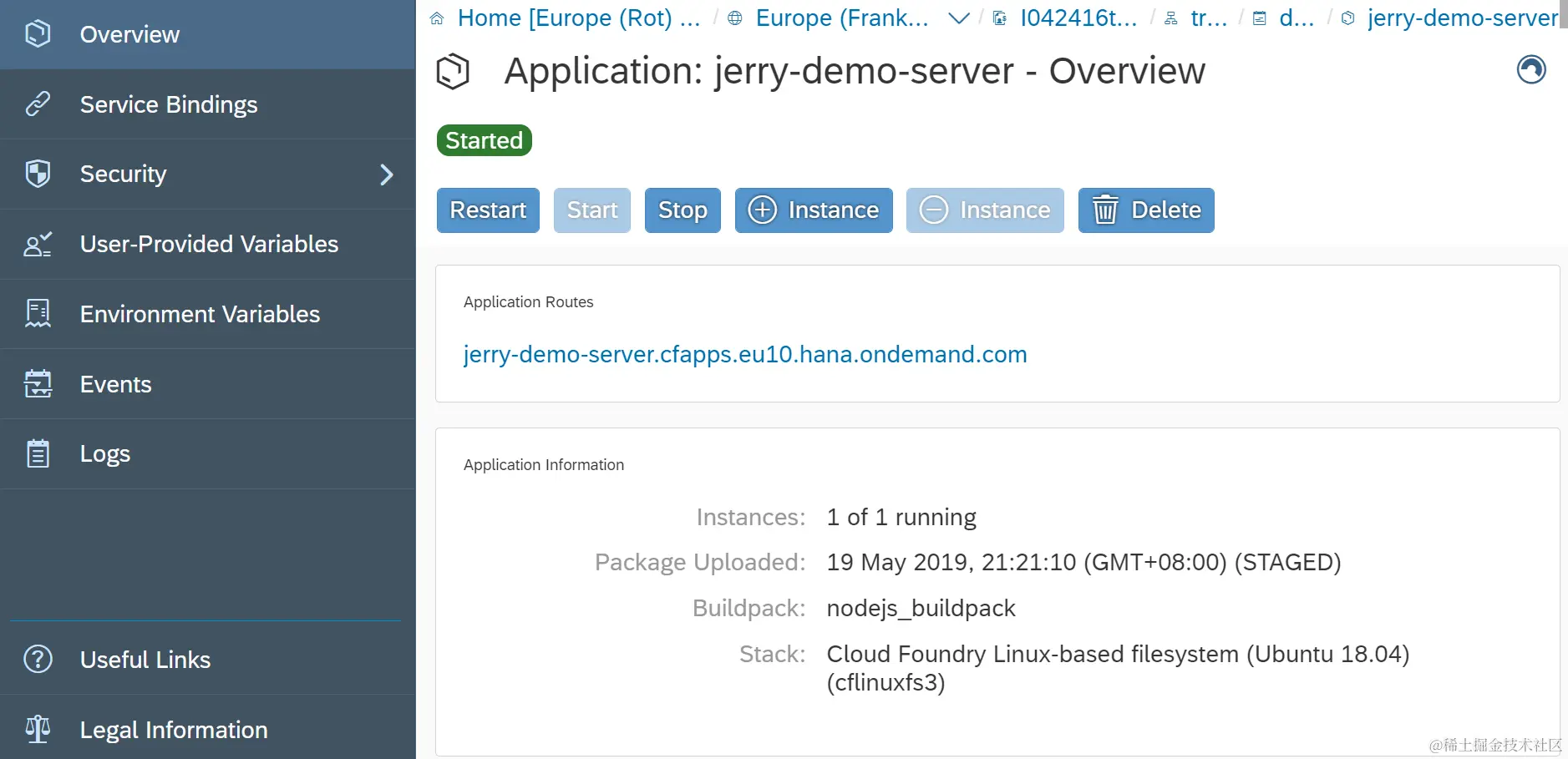Screen dimensions: 1568x759
Task: Switch to the Useful Links section
Action: [145, 659]
